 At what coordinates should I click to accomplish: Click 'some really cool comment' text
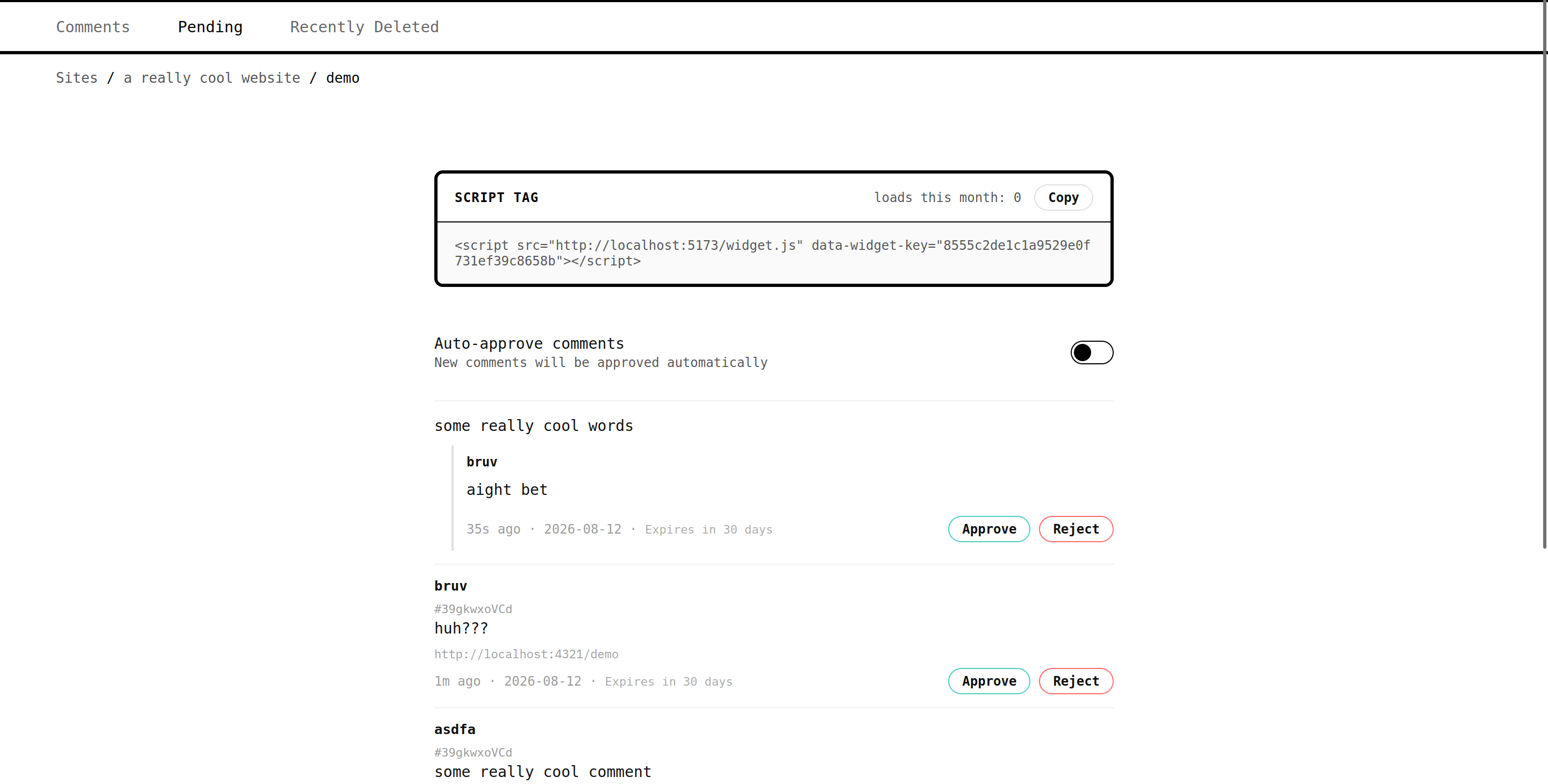click(x=543, y=772)
